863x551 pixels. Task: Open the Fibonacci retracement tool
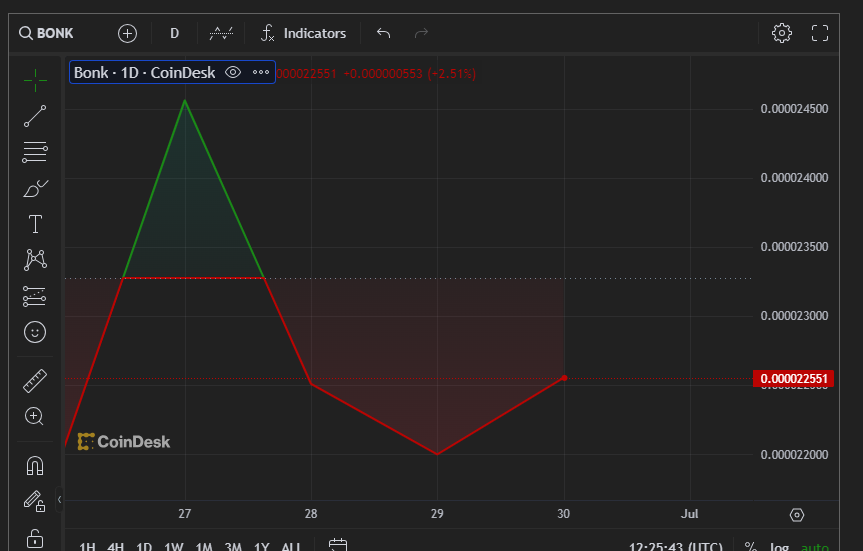coord(35,152)
